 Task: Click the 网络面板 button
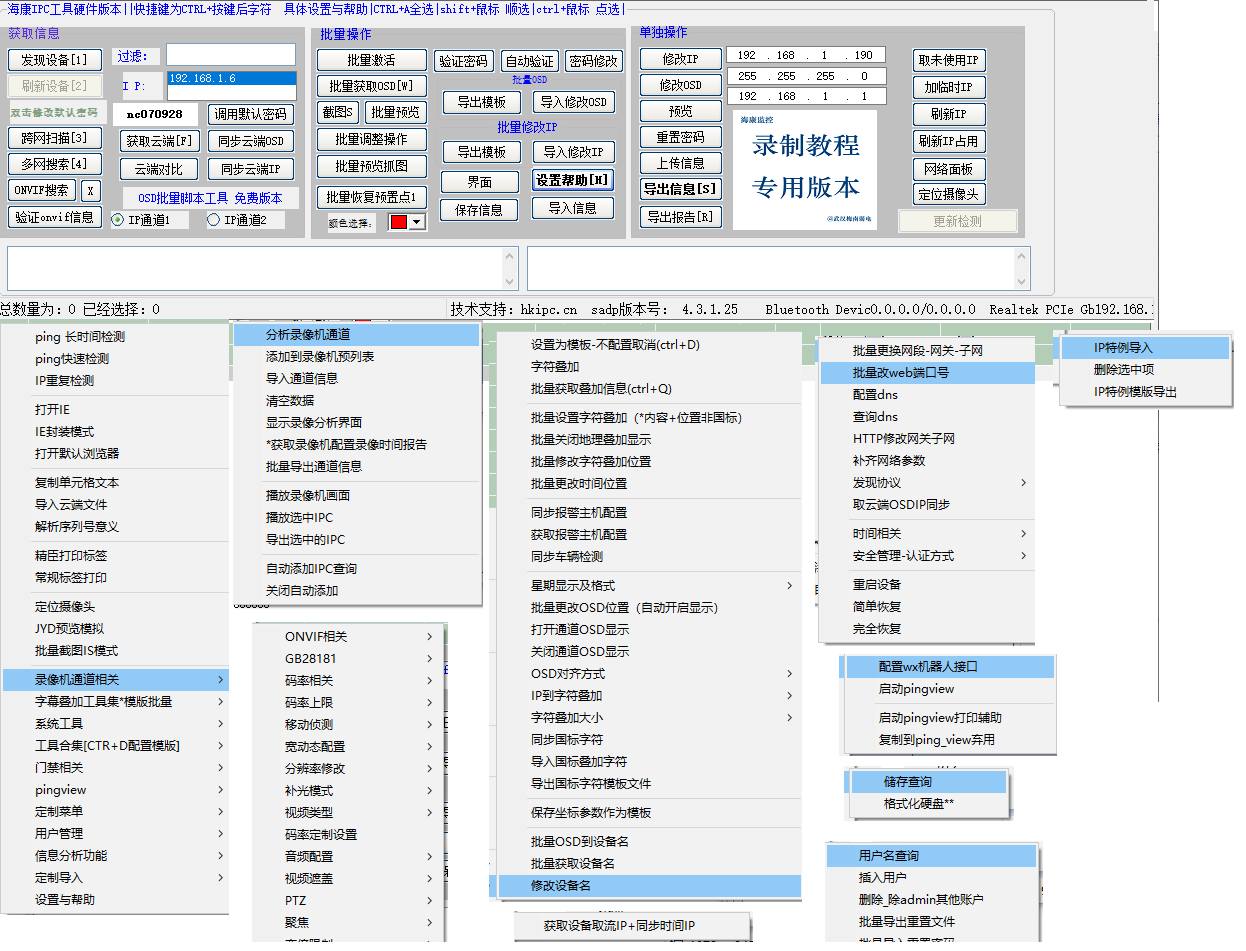point(950,169)
